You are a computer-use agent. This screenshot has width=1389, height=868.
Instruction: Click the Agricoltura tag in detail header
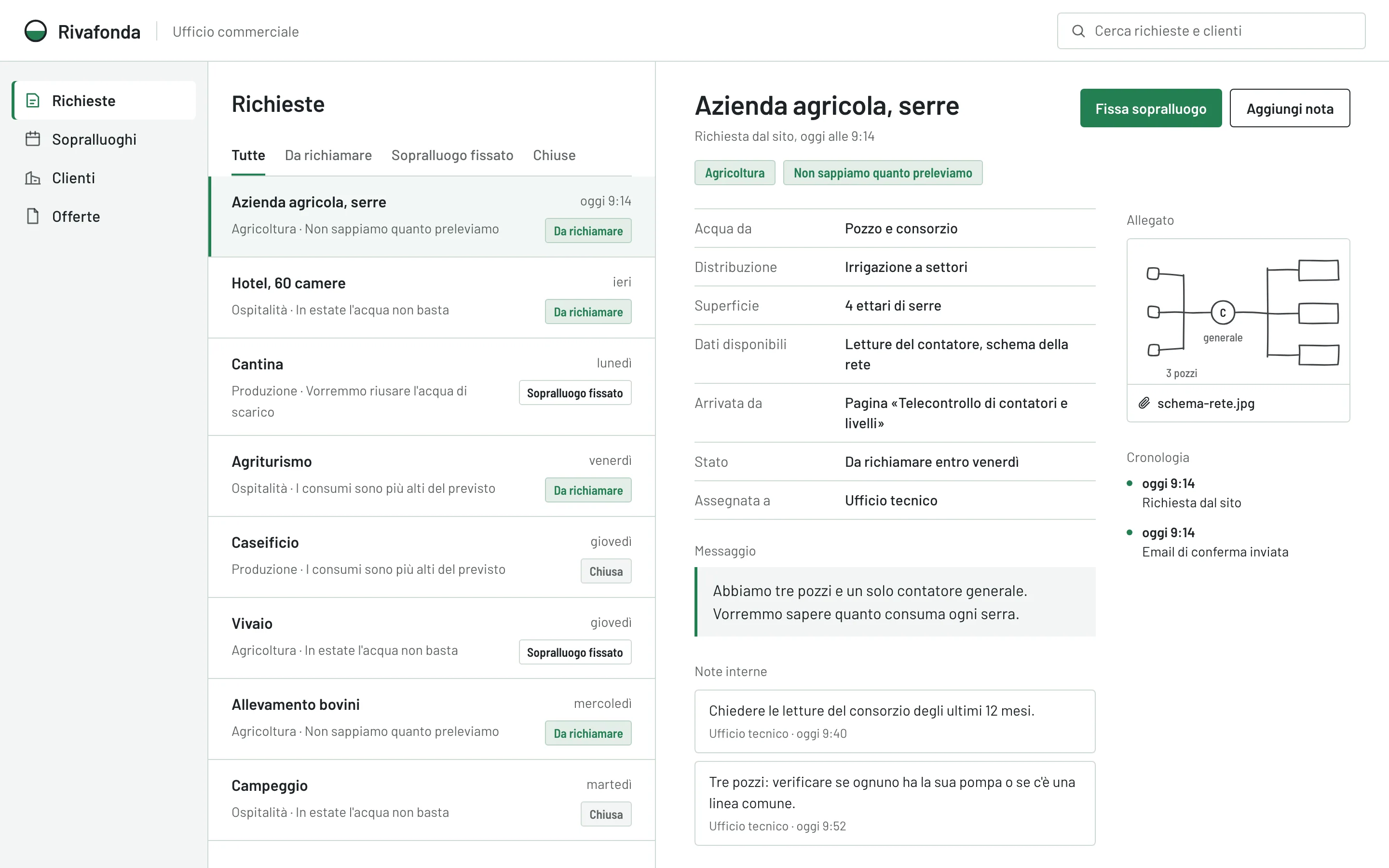click(735, 173)
